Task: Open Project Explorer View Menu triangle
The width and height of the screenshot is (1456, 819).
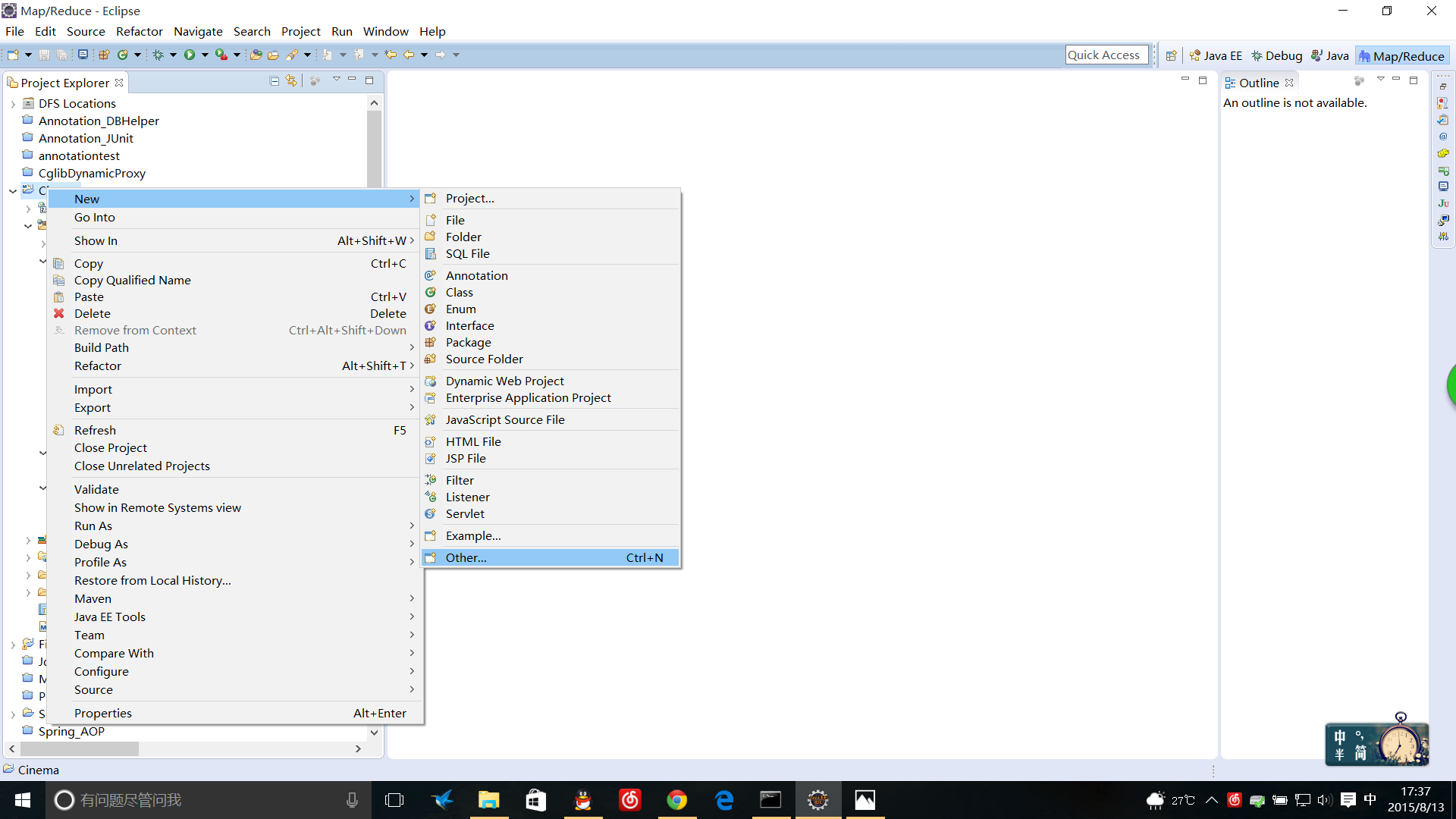Action: [336, 80]
